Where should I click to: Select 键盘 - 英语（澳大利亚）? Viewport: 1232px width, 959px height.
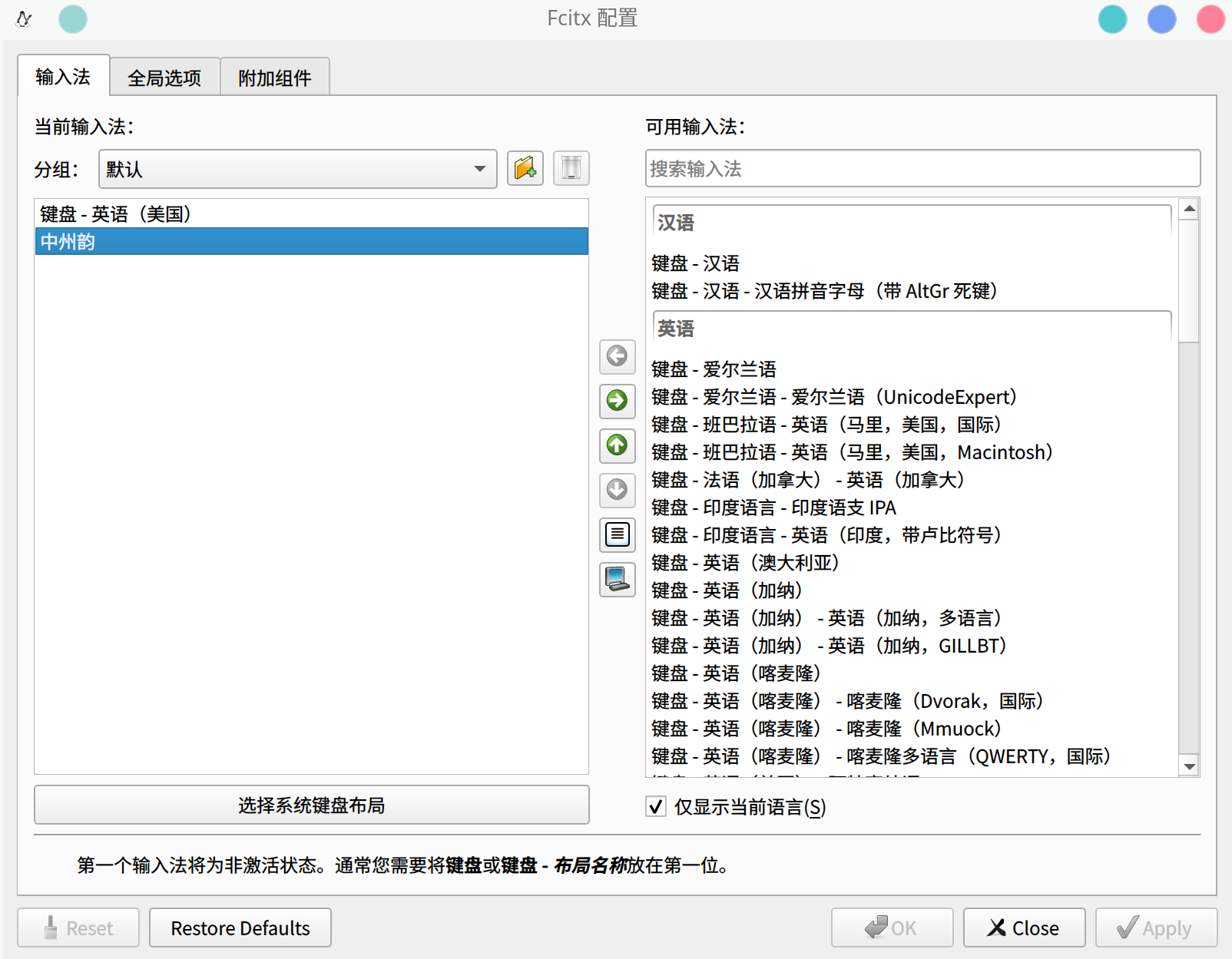coord(912,563)
